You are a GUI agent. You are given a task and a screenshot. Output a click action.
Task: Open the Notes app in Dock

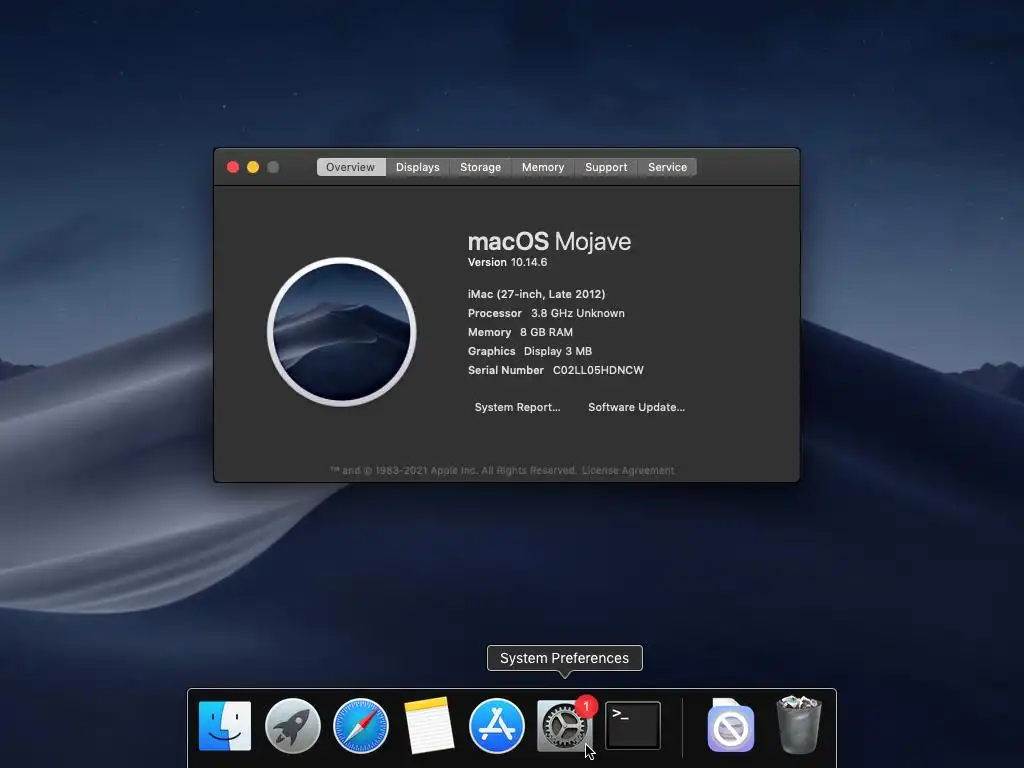[428, 726]
